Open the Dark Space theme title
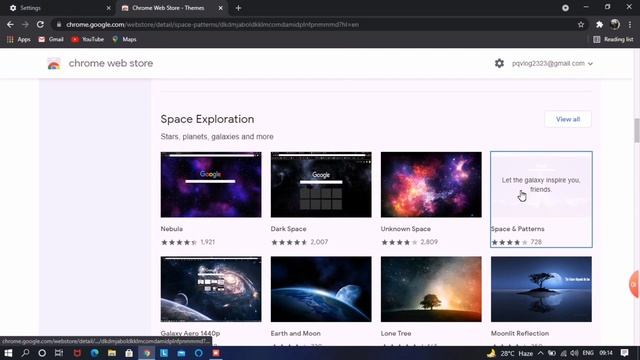This screenshot has width=640, height=360. point(289,229)
